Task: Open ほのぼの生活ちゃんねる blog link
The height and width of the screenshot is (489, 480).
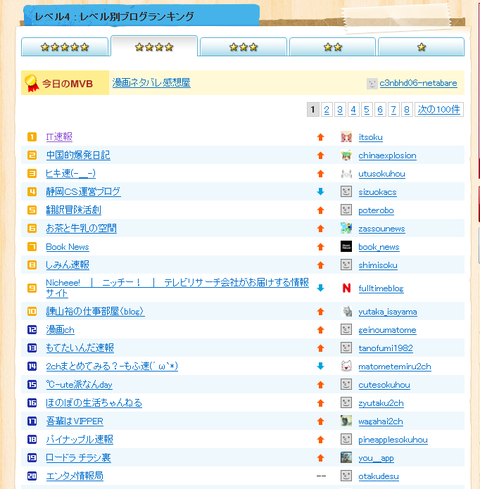Action: pos(94,403)
